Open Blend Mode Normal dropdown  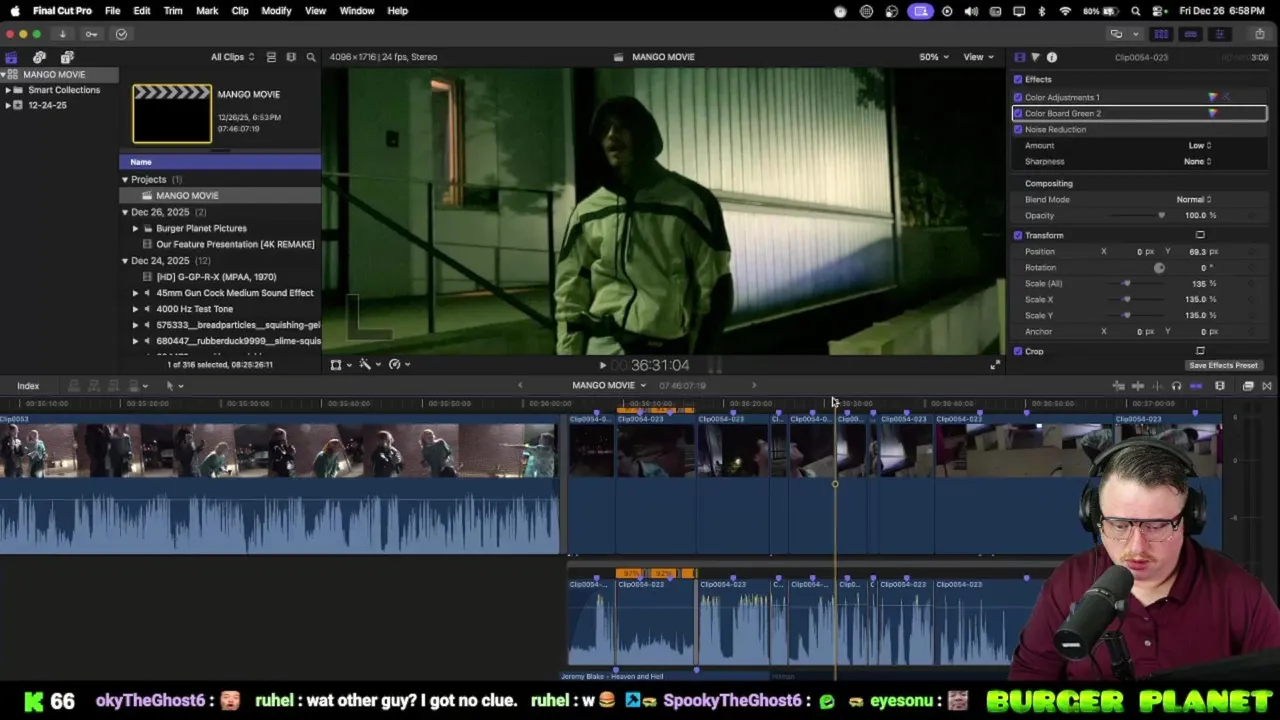(1193, 199)
